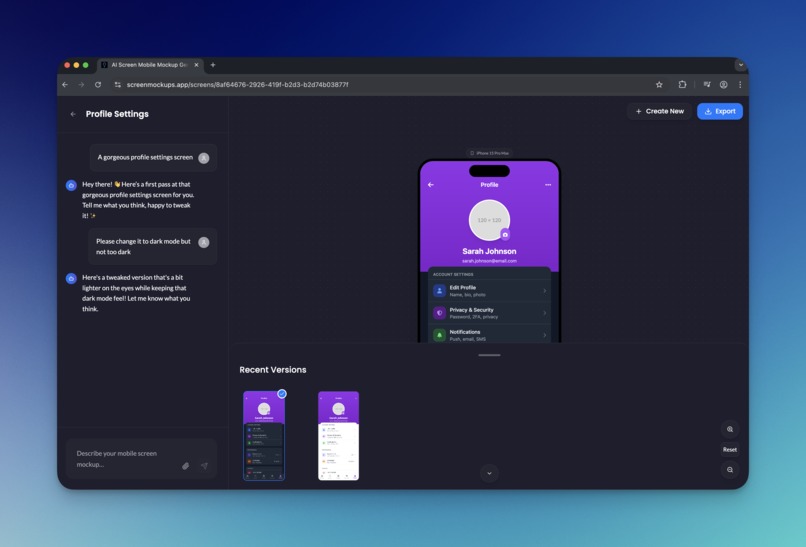This screenshot has height=547, width=806.
Task: Click the attach file paperclip icon
Action: (186, 466)
